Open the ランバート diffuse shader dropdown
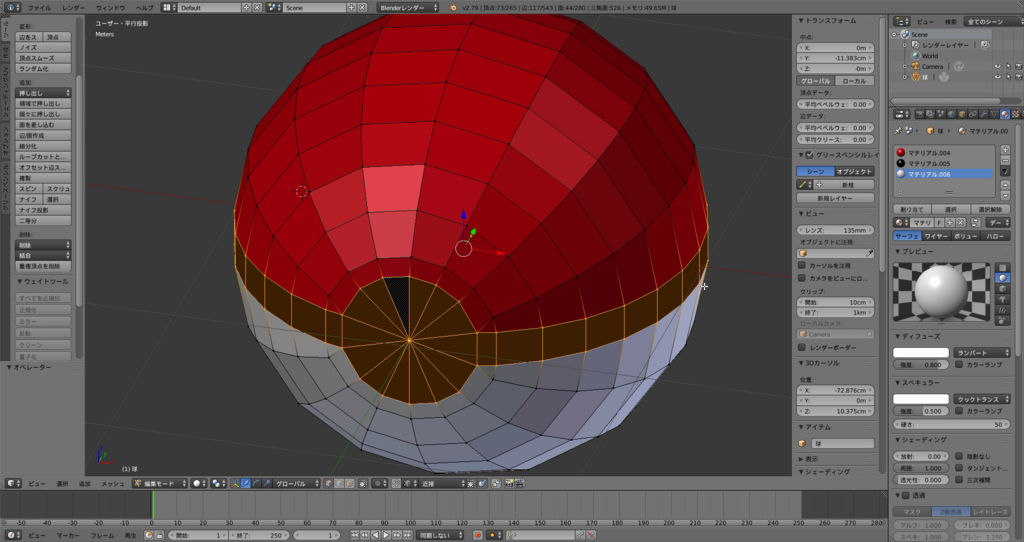 [x=984, y=352]
